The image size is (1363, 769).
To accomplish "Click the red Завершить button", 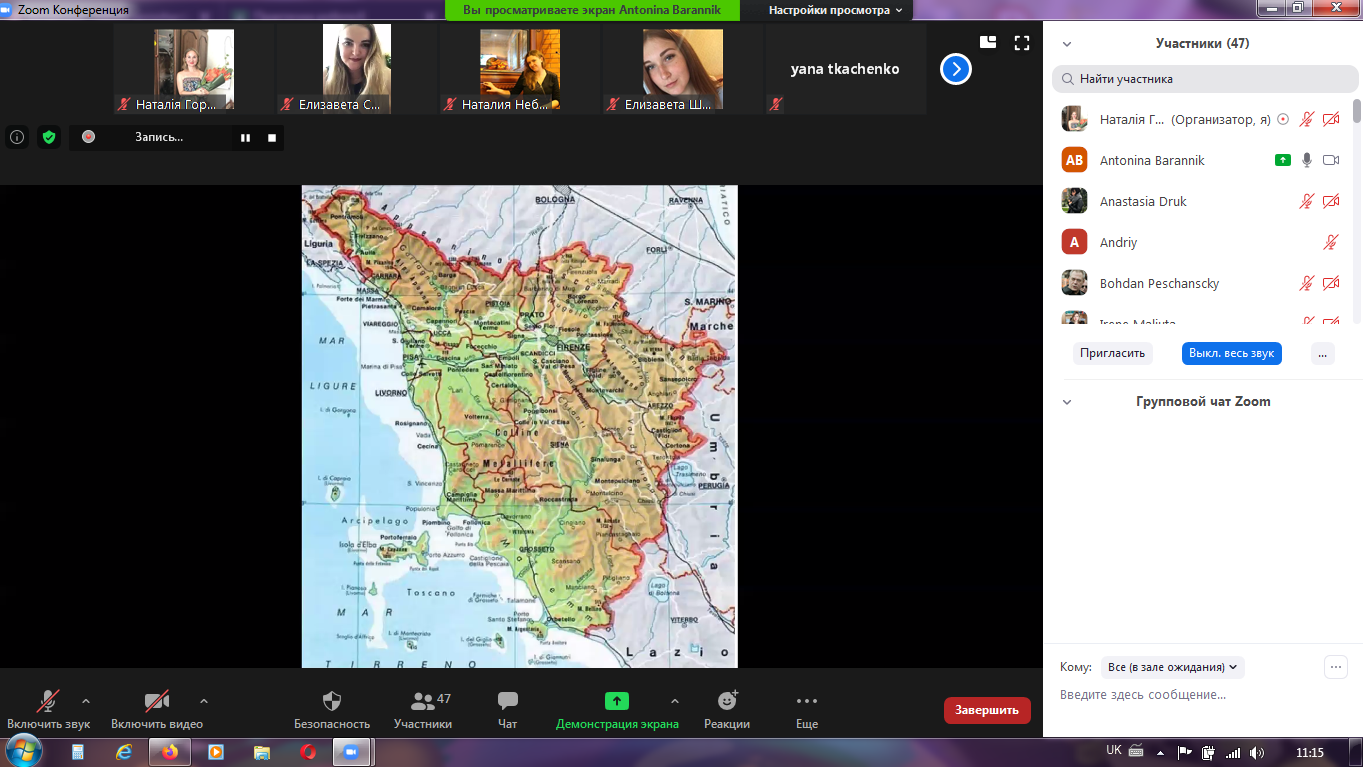I will tap(987, 710).
